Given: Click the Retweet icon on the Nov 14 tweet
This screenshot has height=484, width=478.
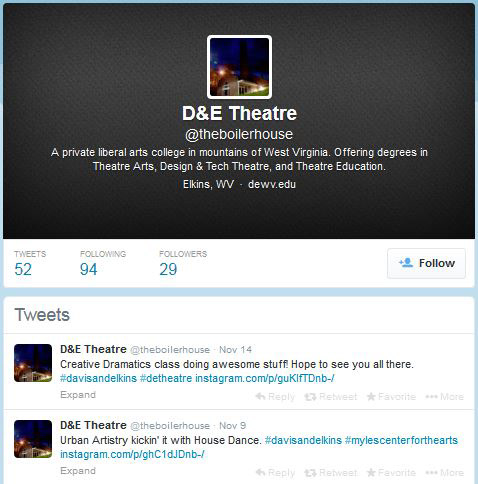Looking at the screenshot, I should pyautogui.click(x=310, y=397).
